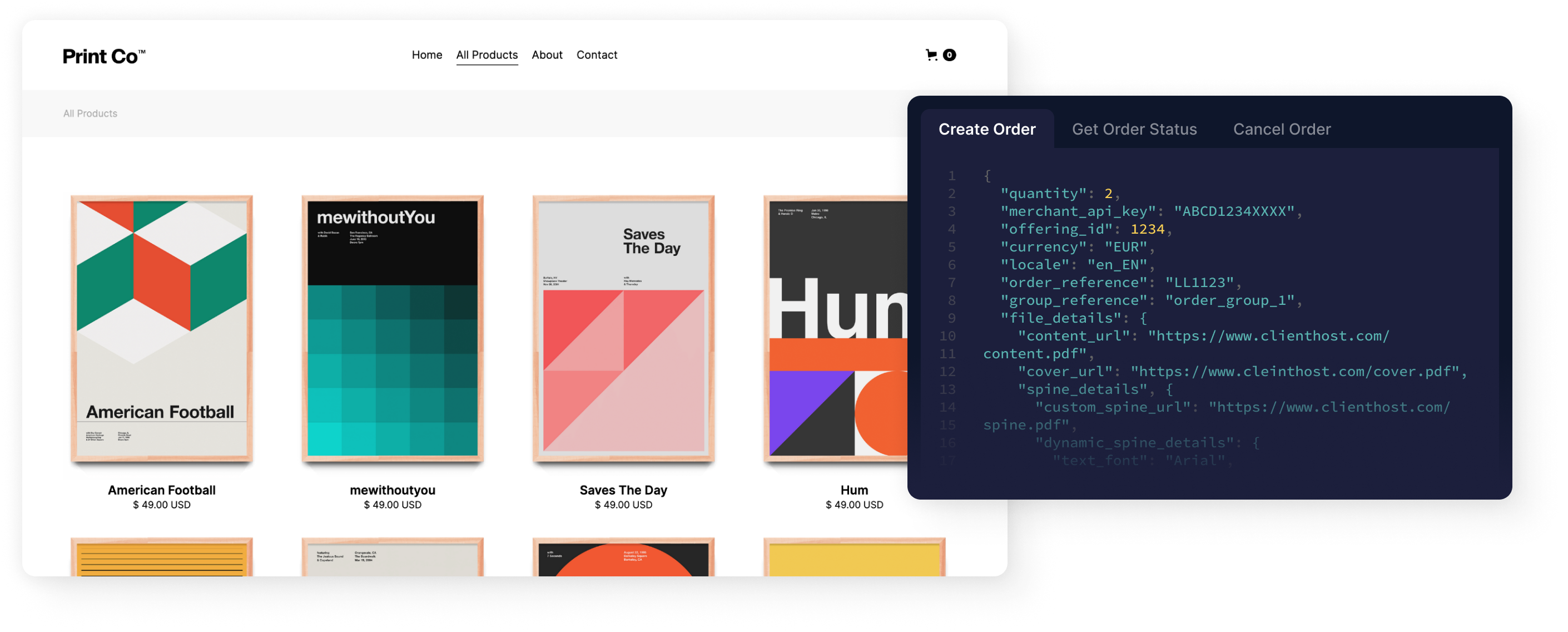Go to the Contact page
The height and width of the screenshot is (632, 1568).
(x=597, y=55)
